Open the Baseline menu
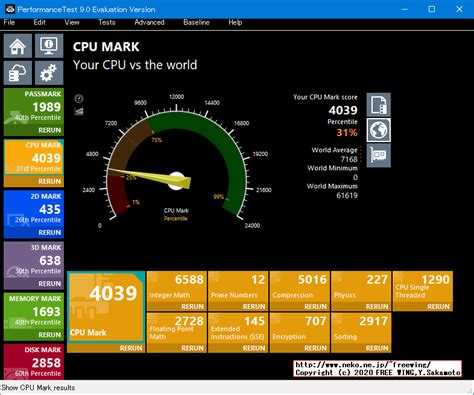Screen dimensions: 474x395 [x=196, y=22]
